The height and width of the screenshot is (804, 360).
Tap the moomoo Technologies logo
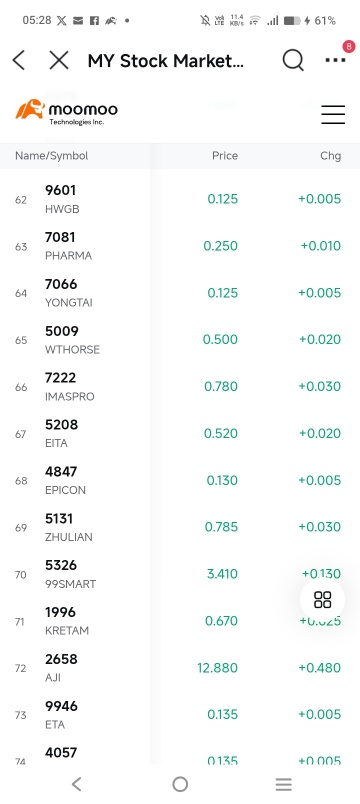point(67,112)
